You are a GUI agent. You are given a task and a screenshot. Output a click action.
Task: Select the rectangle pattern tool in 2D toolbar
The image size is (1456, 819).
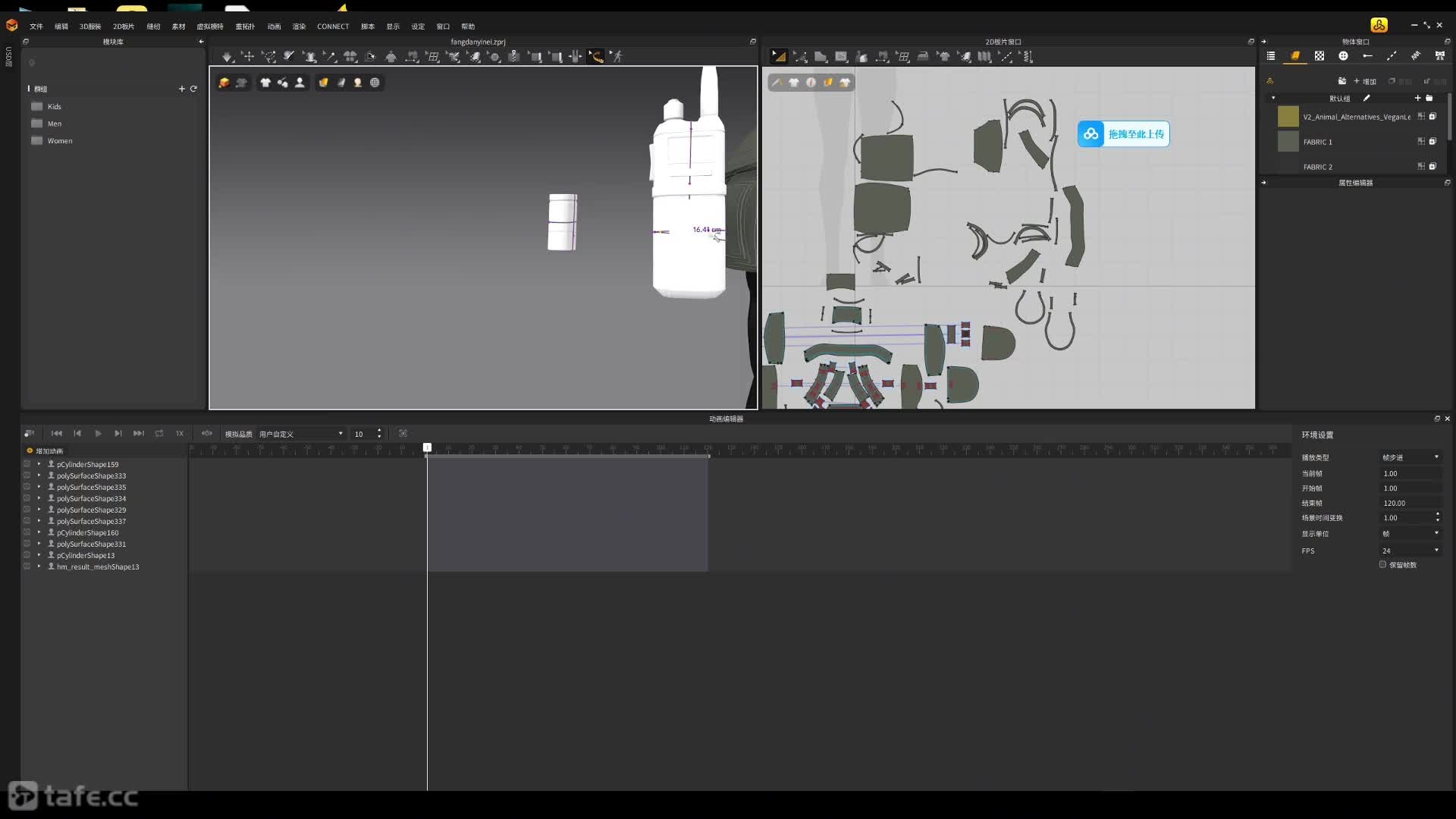[841, 57]
